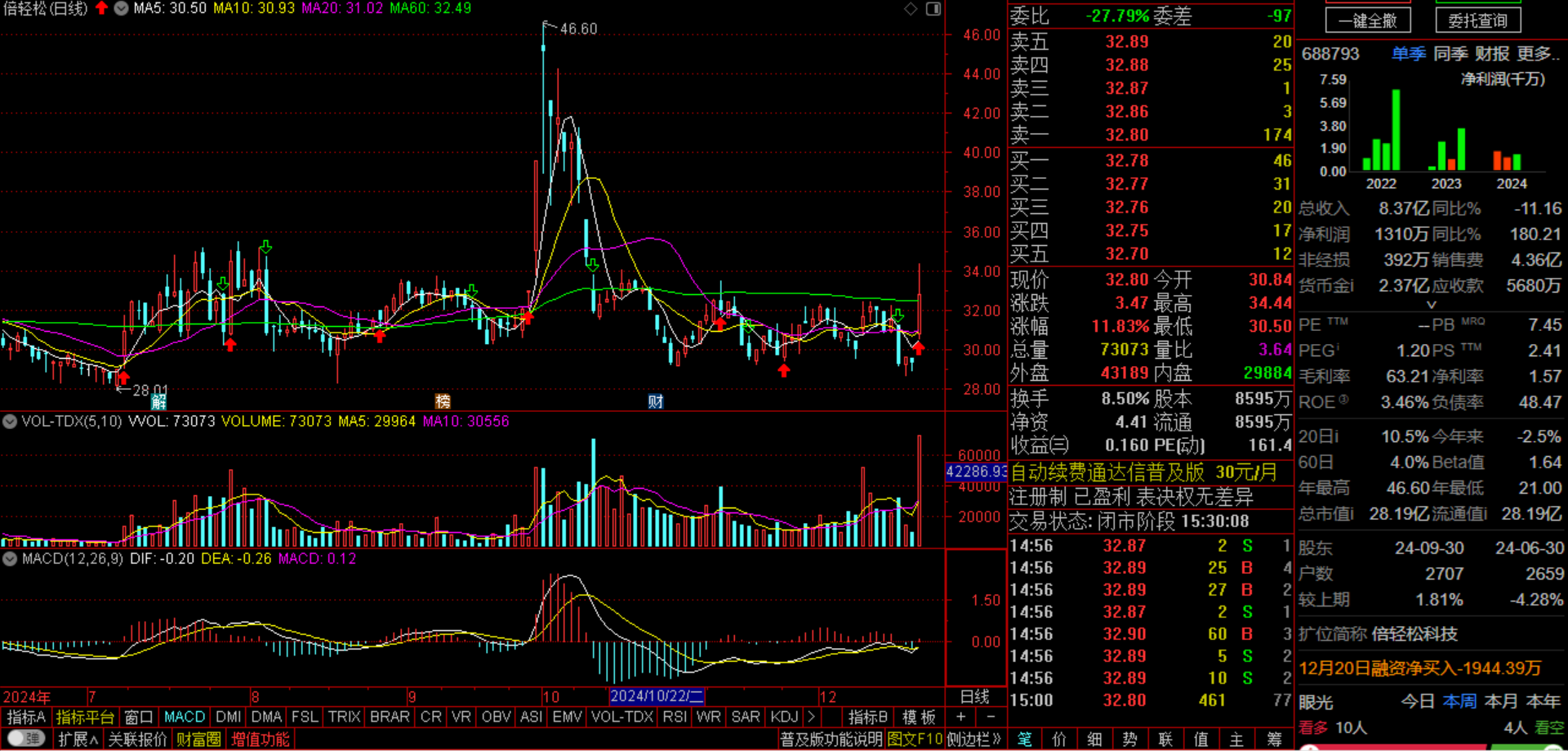Collapse the sidebar with 侧边栏 arrows

[x=974, y=740]
